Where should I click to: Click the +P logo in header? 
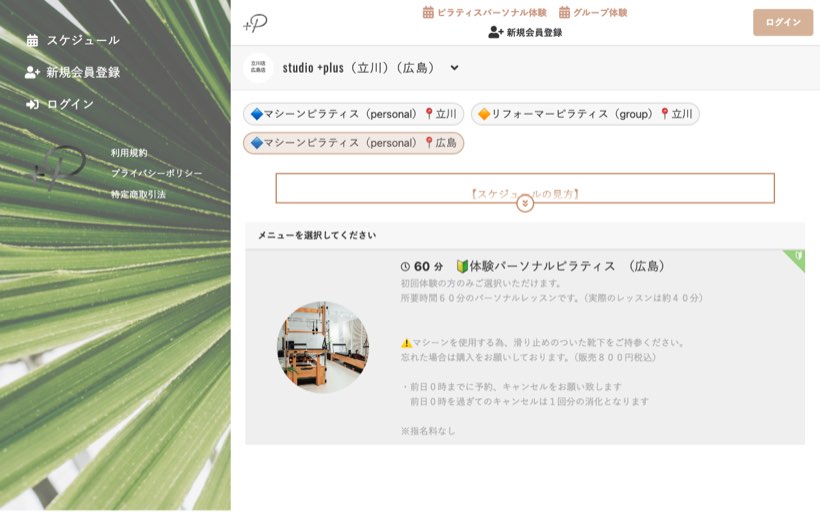[255, 23]
